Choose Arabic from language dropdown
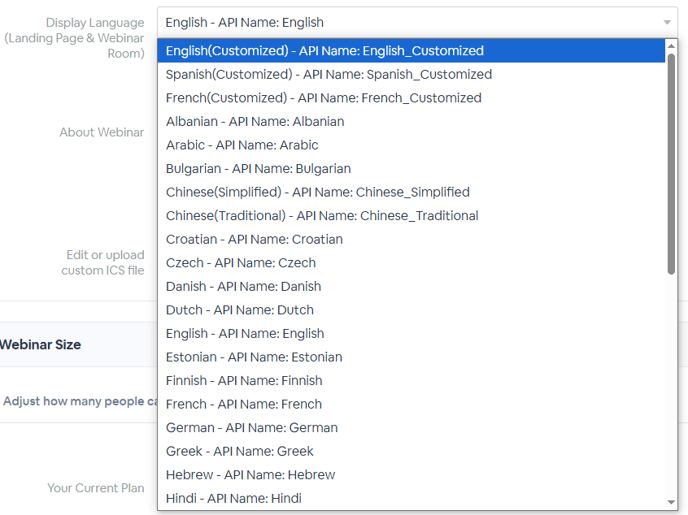 pyautogui.click(x=411, y=145)
